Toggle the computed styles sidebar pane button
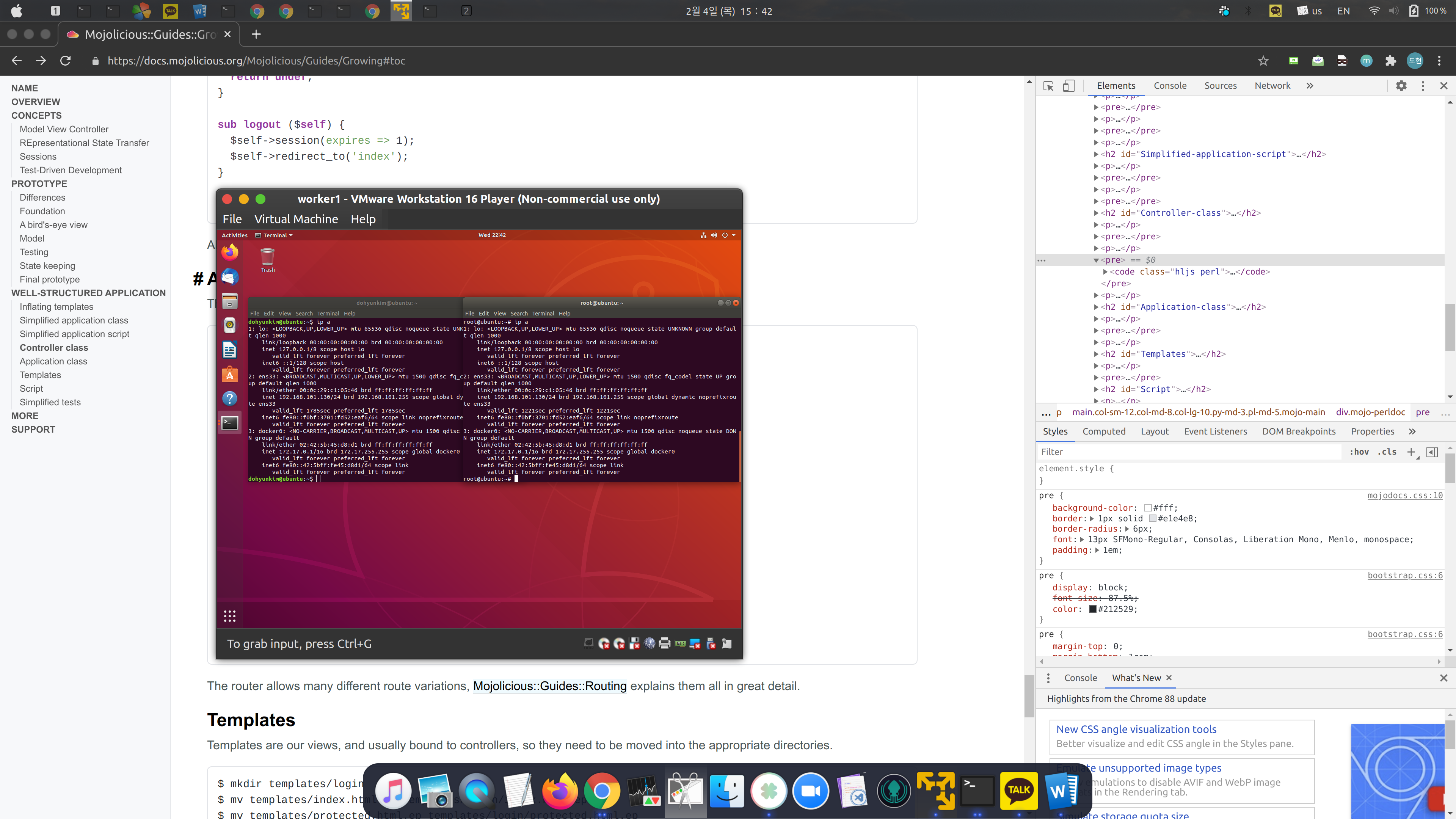1456x819 pixels. click(x=1432, y=452)
